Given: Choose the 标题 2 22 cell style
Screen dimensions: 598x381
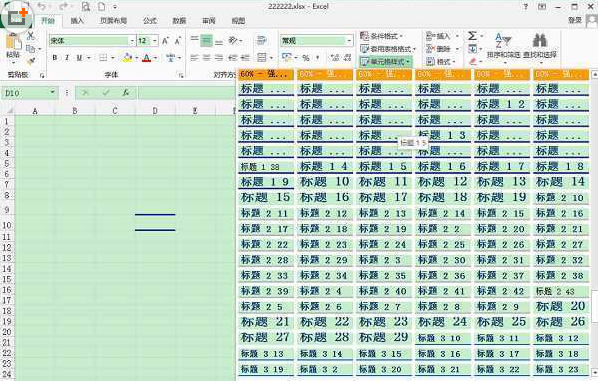Looking at the screenshot, I should click(x=266, y=244).
